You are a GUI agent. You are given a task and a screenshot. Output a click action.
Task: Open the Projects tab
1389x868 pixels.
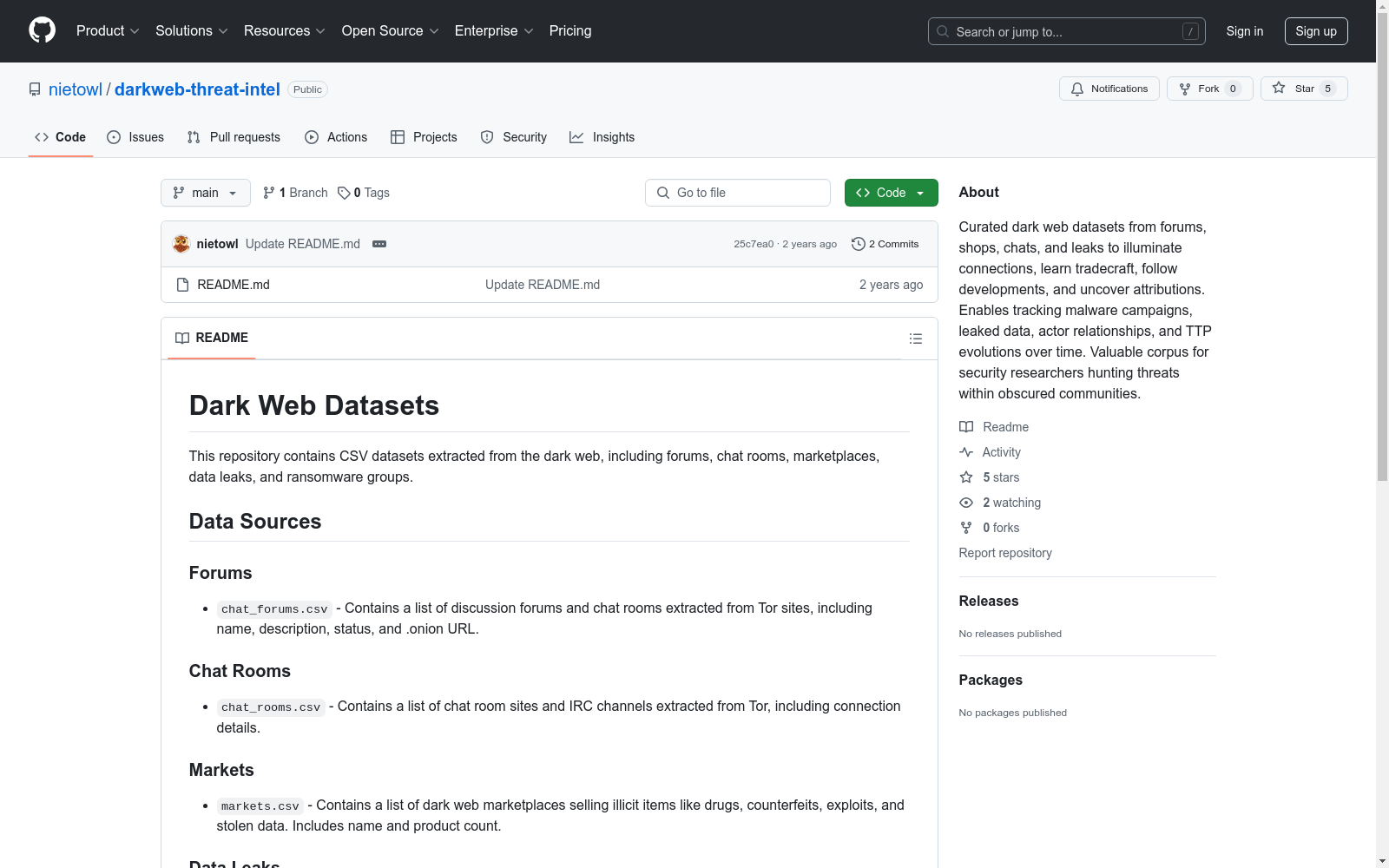[x=424, y=137]
